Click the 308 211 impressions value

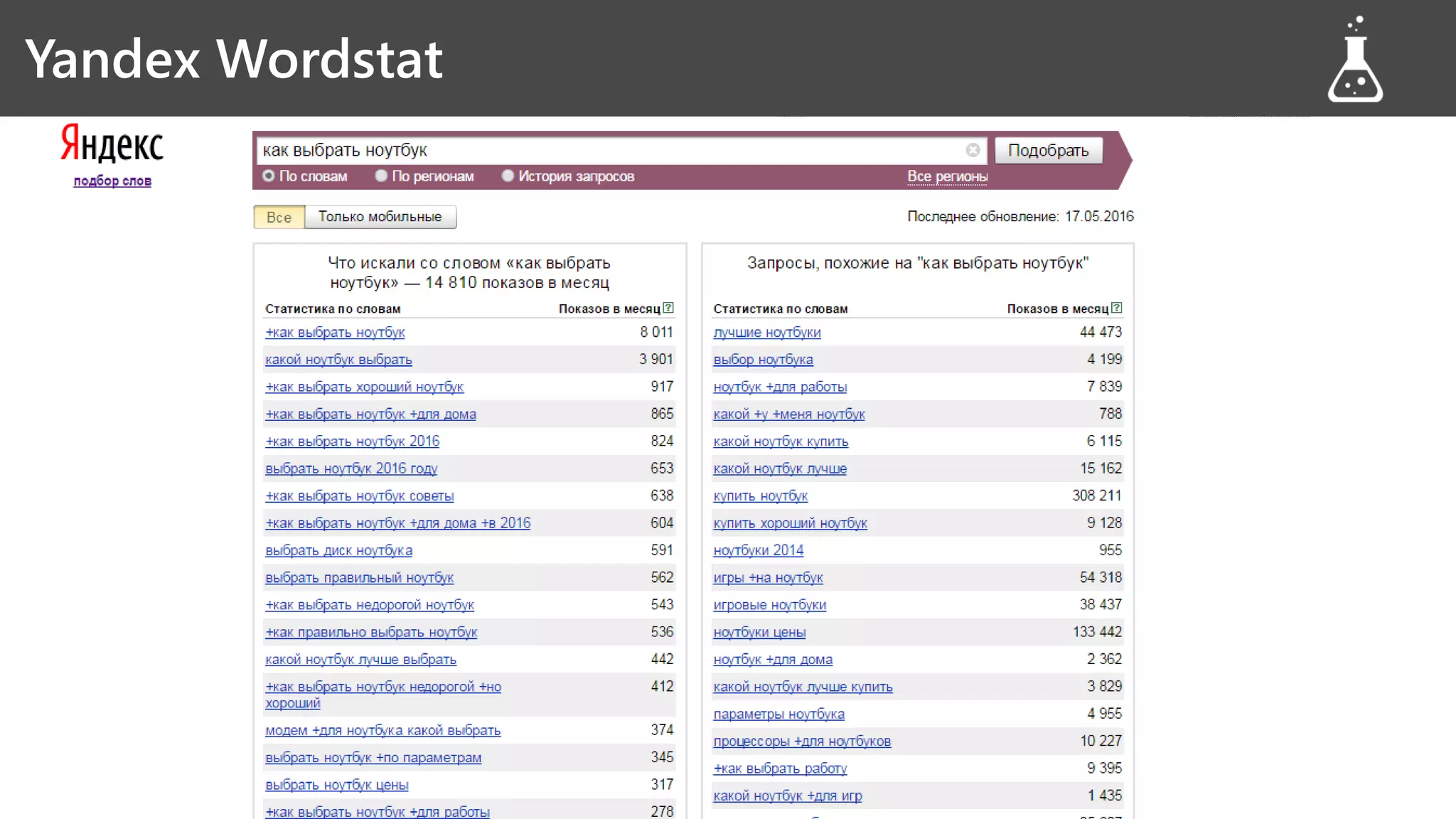(x=1097, y=496)
